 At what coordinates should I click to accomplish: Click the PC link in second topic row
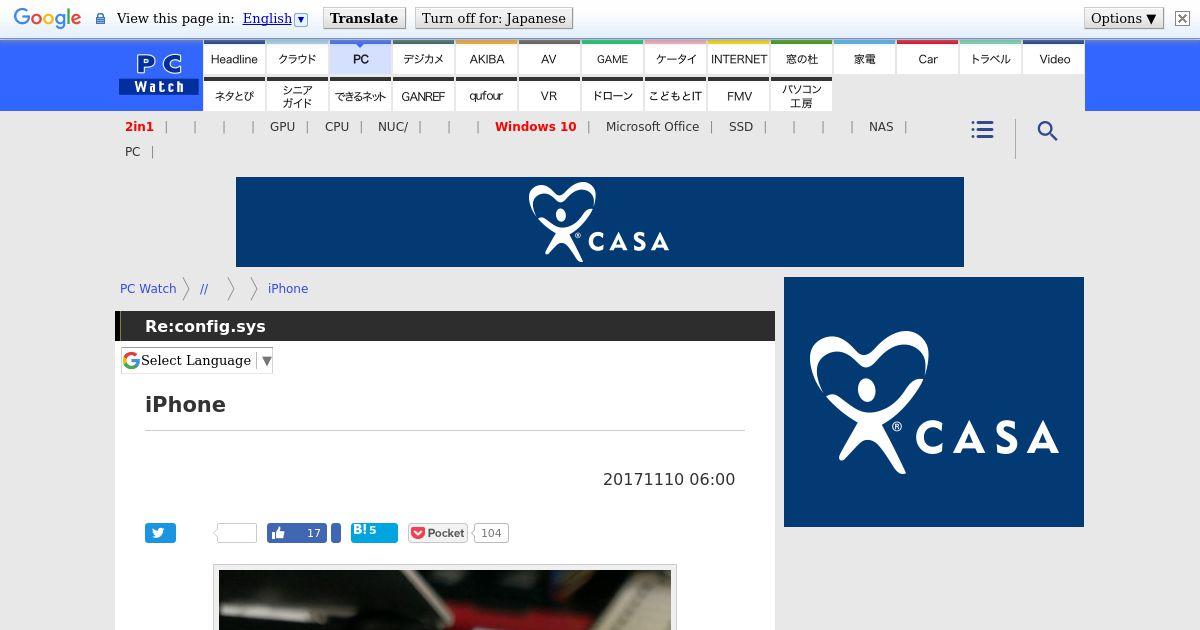click(x=132, y=152)
